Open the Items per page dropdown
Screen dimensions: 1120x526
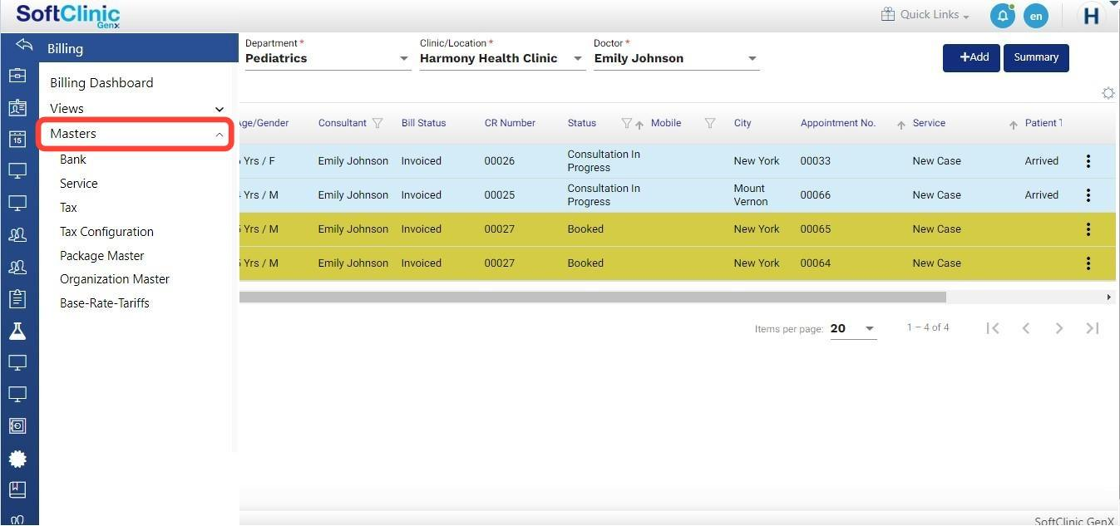tap(853, 329)
